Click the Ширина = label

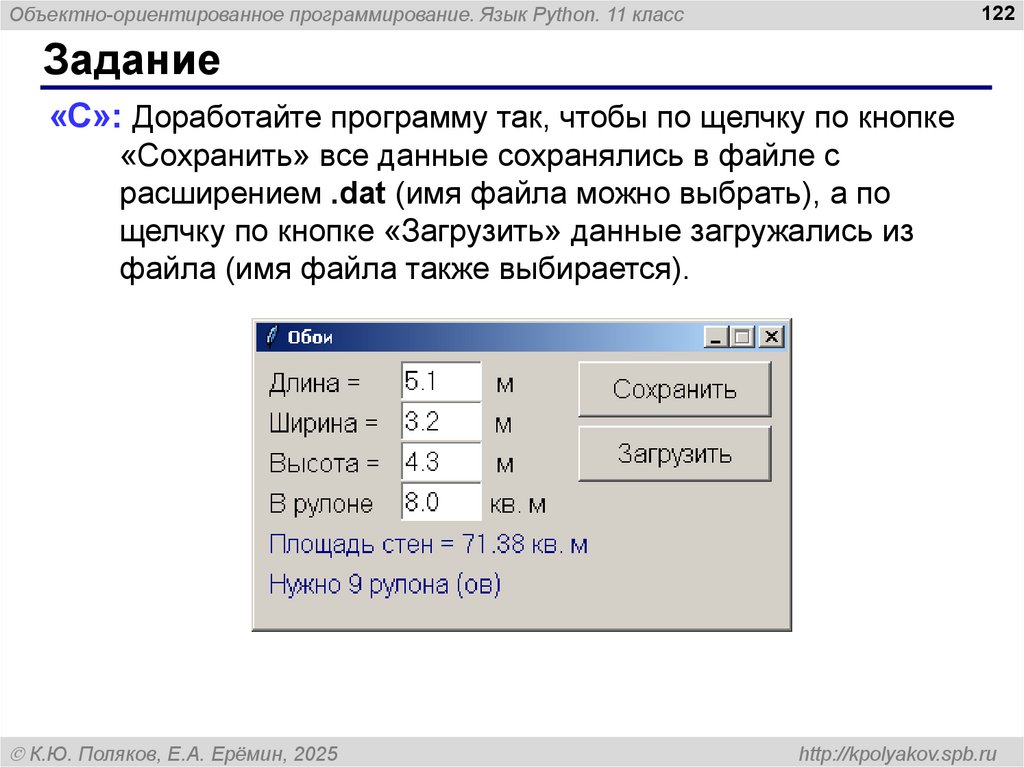click(x=323, y=424)
